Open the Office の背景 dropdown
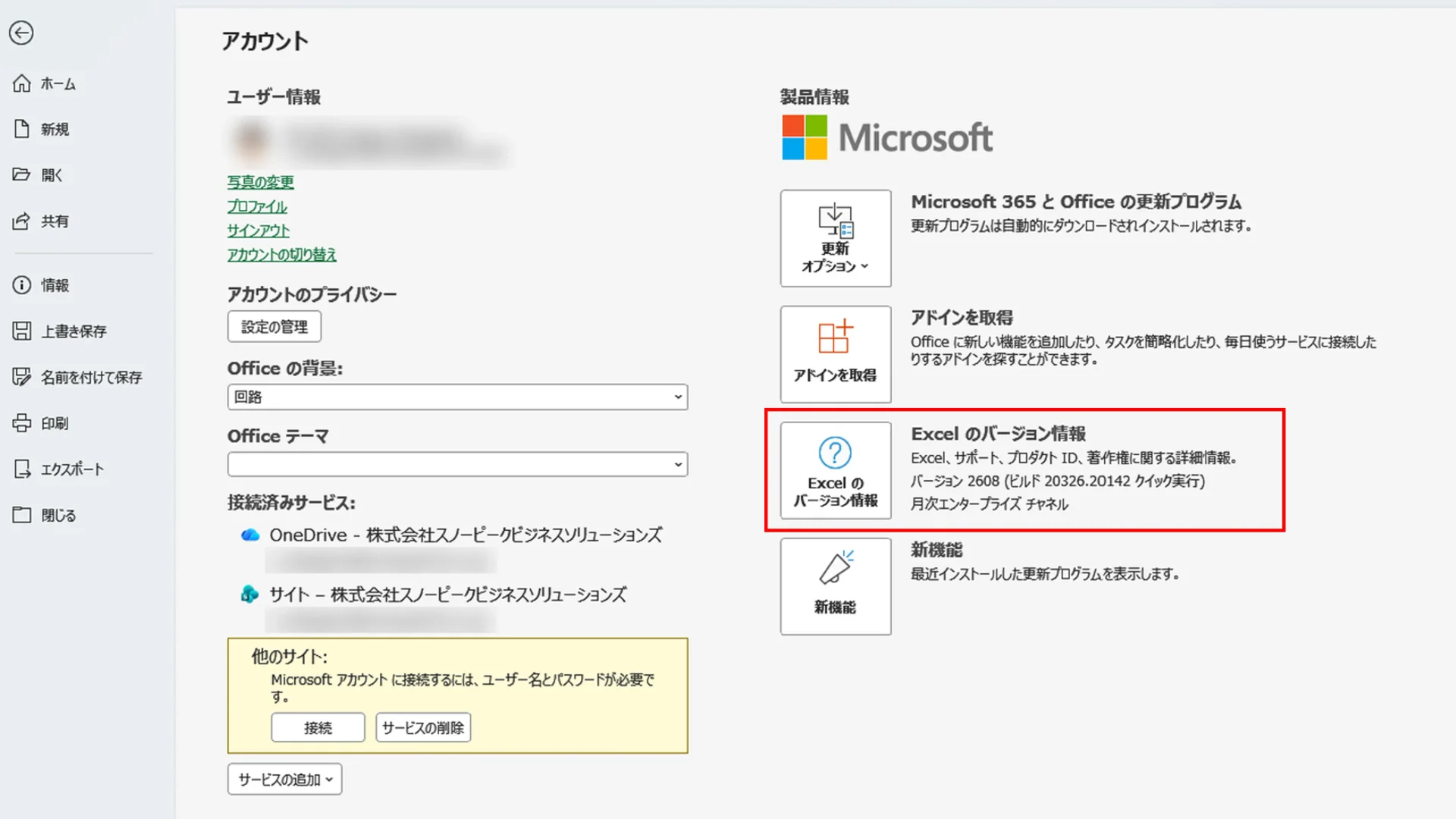Image resolution: width=1456 pixels, height=819 pixels. [x=457, y=397]
